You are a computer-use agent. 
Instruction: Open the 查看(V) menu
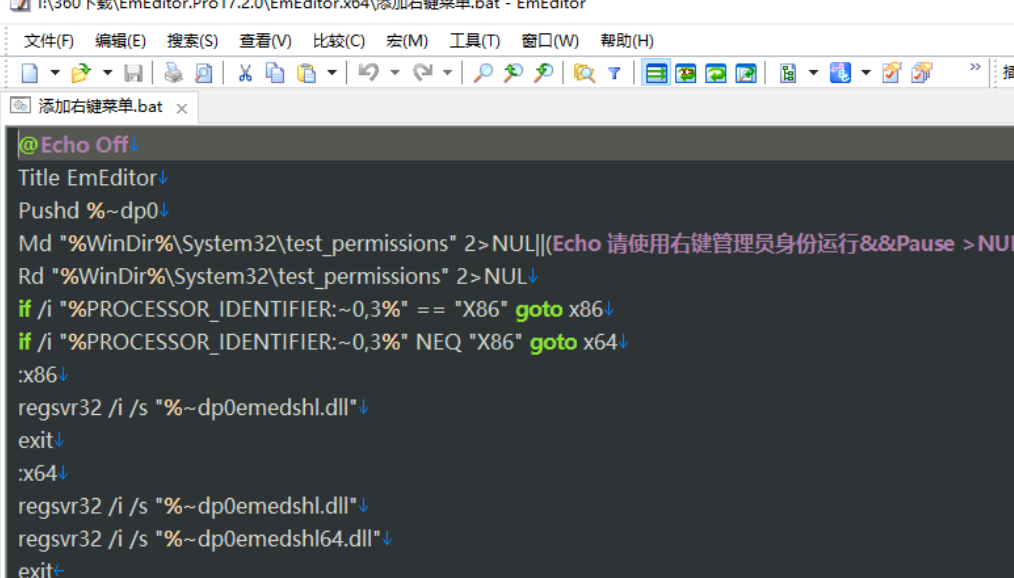265,41
